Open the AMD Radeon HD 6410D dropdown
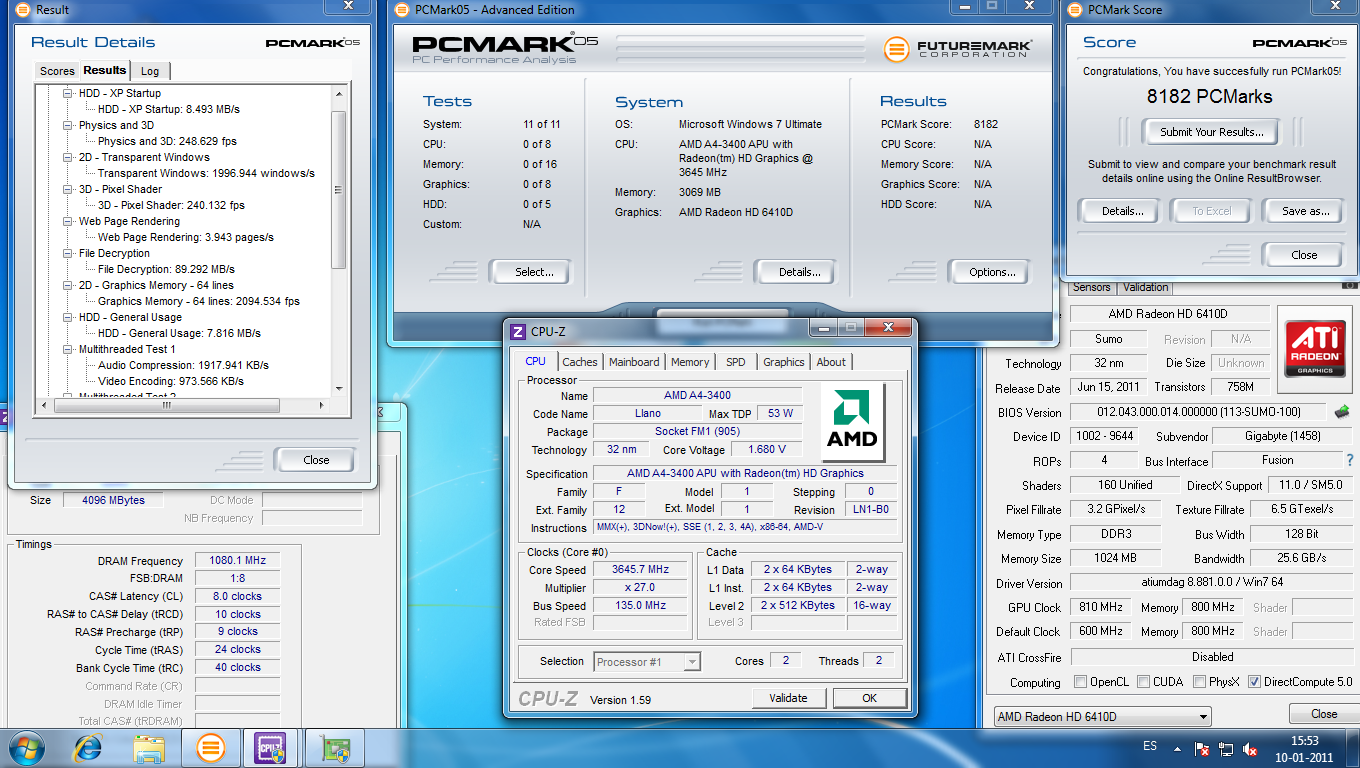The image size is (1360, 768). click(x=1103, y=716)
